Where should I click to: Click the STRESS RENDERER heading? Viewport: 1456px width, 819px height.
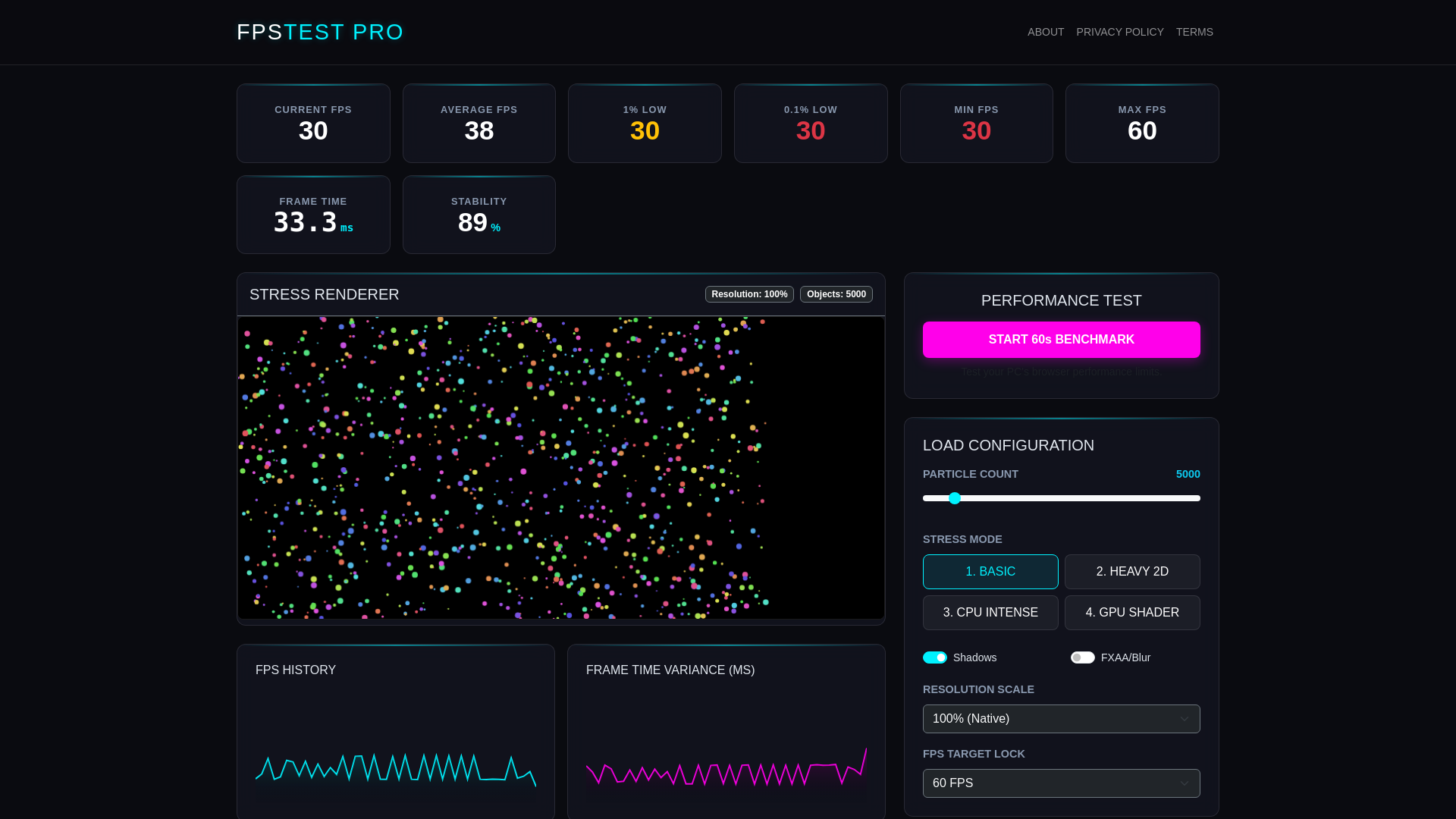pyautogui.click(x=324, y=294)
